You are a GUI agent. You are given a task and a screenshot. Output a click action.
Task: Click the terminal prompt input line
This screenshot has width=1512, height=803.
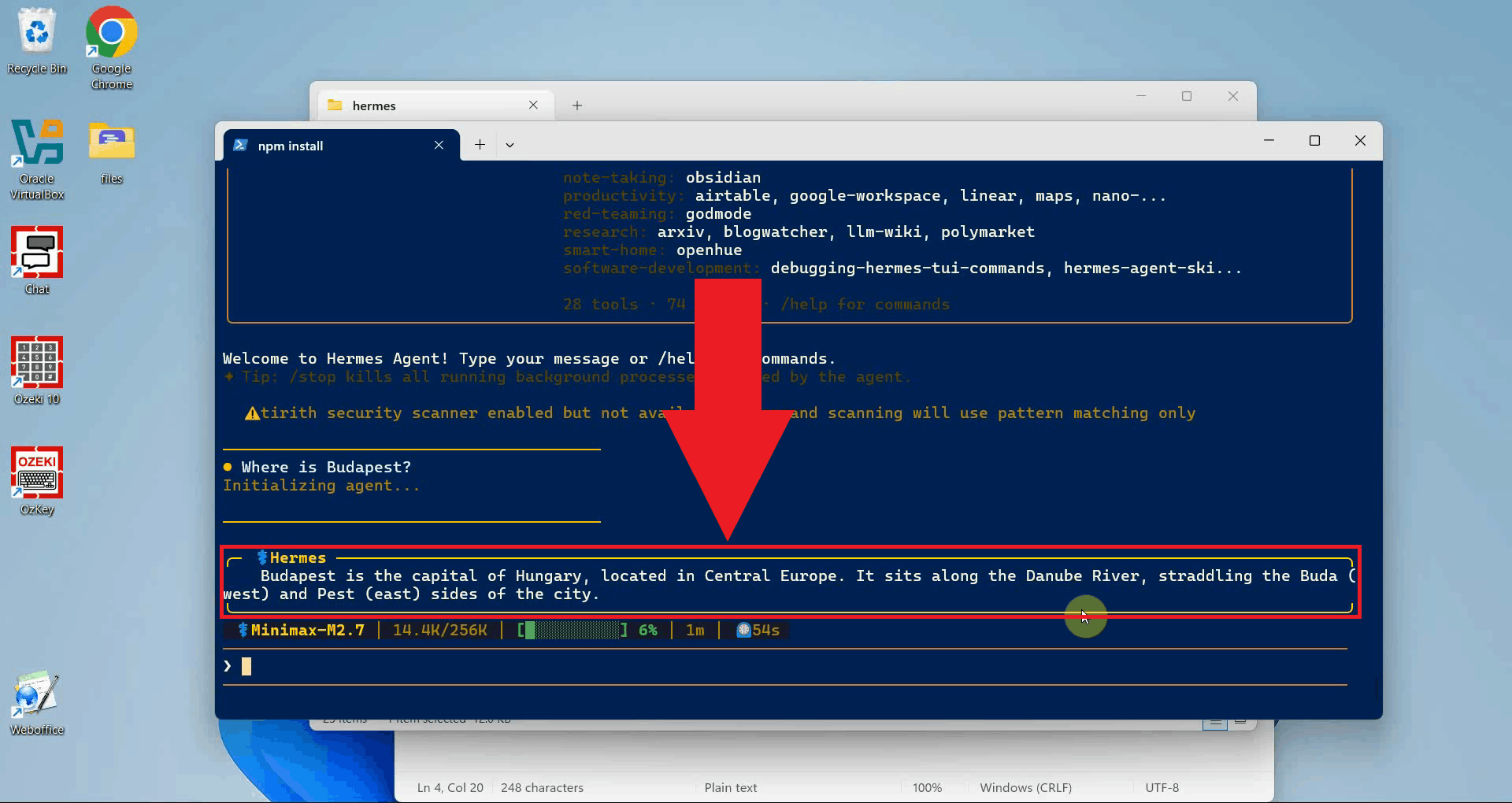(785, 667)
